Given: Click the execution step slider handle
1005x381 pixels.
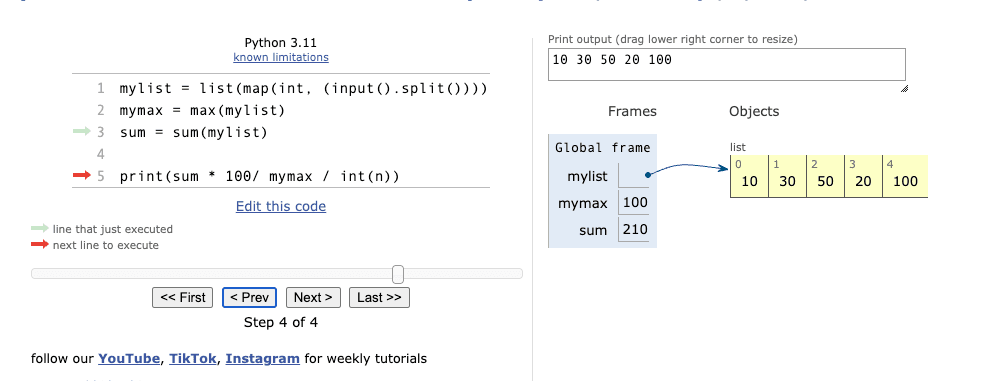Looking at the screenshot, I should pos(398,274).
